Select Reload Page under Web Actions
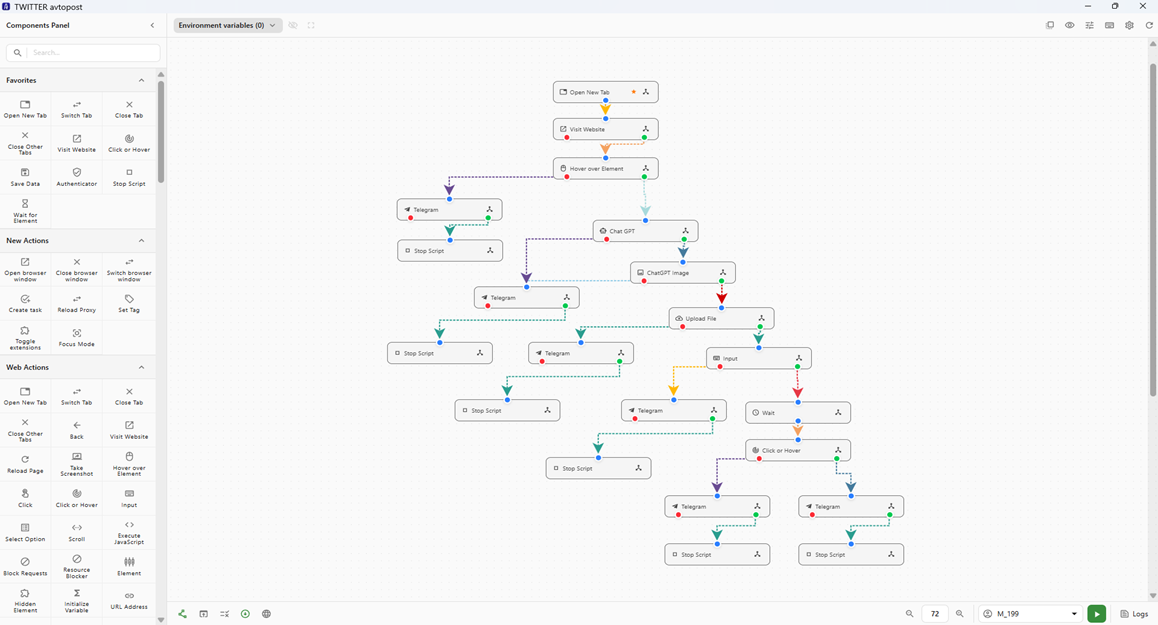The image size is (1158, 625). [x=25, y=464]
